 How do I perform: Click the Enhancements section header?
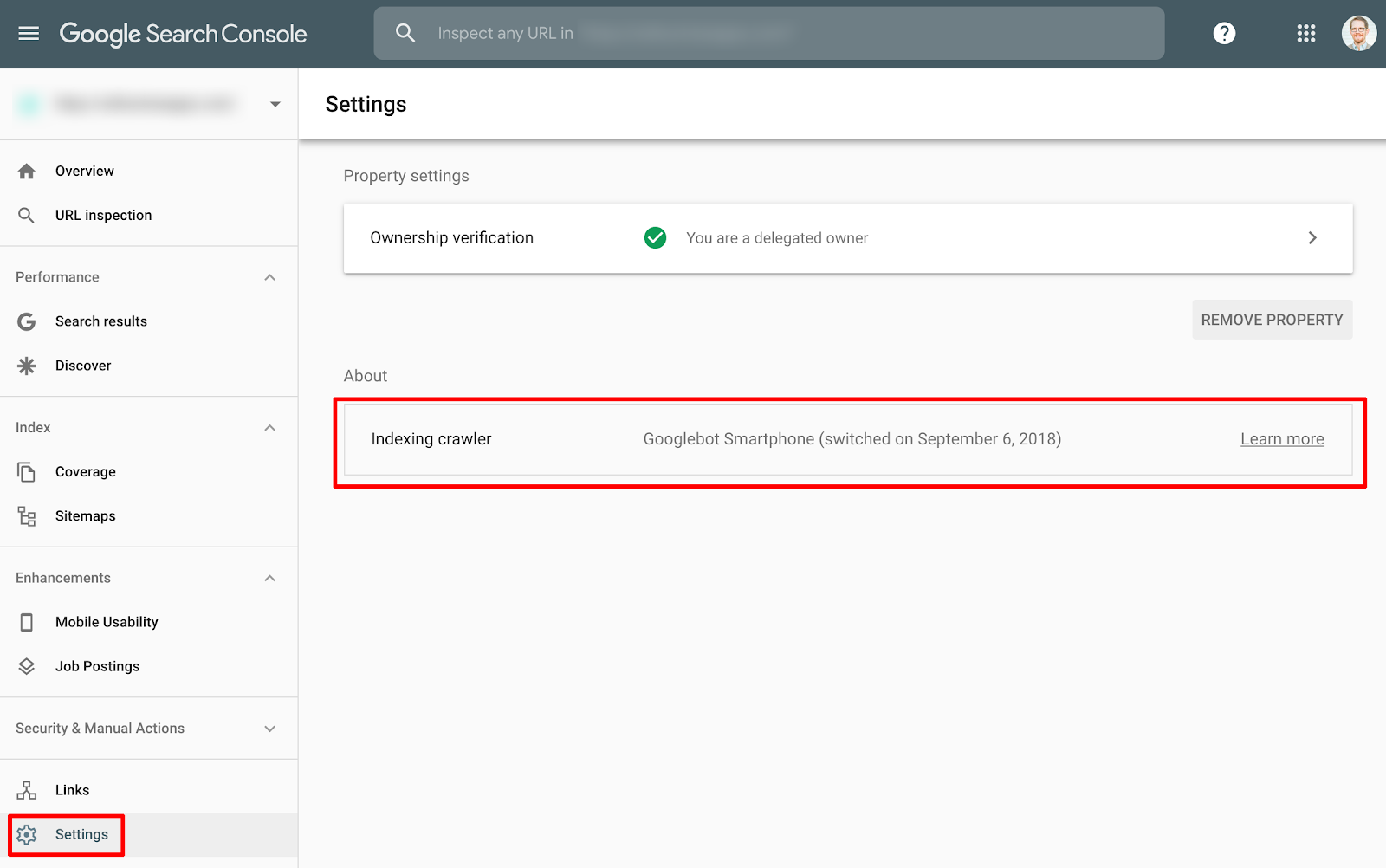63,578
